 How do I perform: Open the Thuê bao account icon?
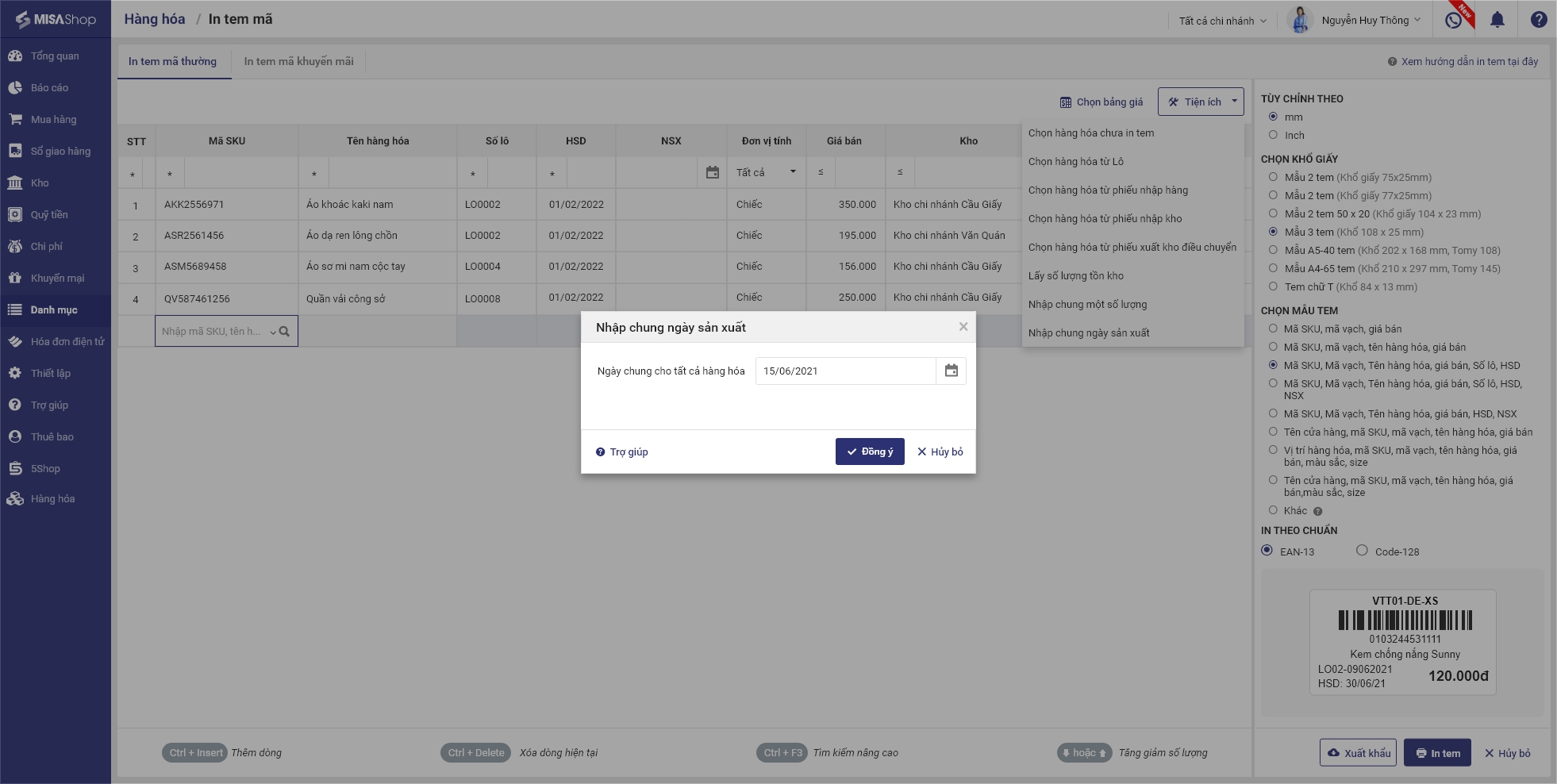(15, 437)
